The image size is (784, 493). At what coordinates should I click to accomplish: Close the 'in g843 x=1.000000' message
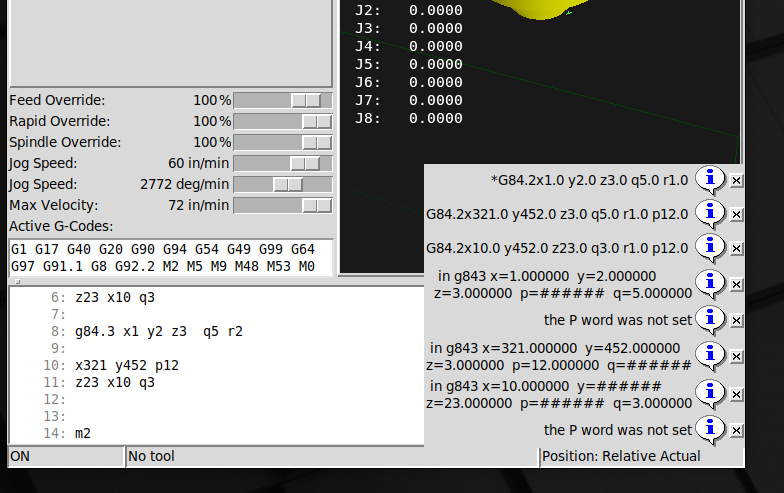[x=736, y=284]
